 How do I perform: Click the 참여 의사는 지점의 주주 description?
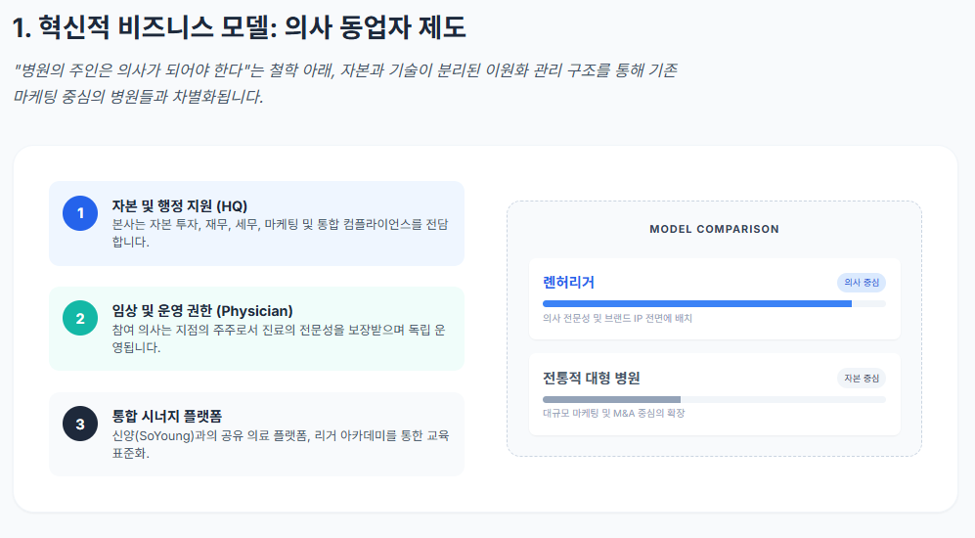click(279, 338)
